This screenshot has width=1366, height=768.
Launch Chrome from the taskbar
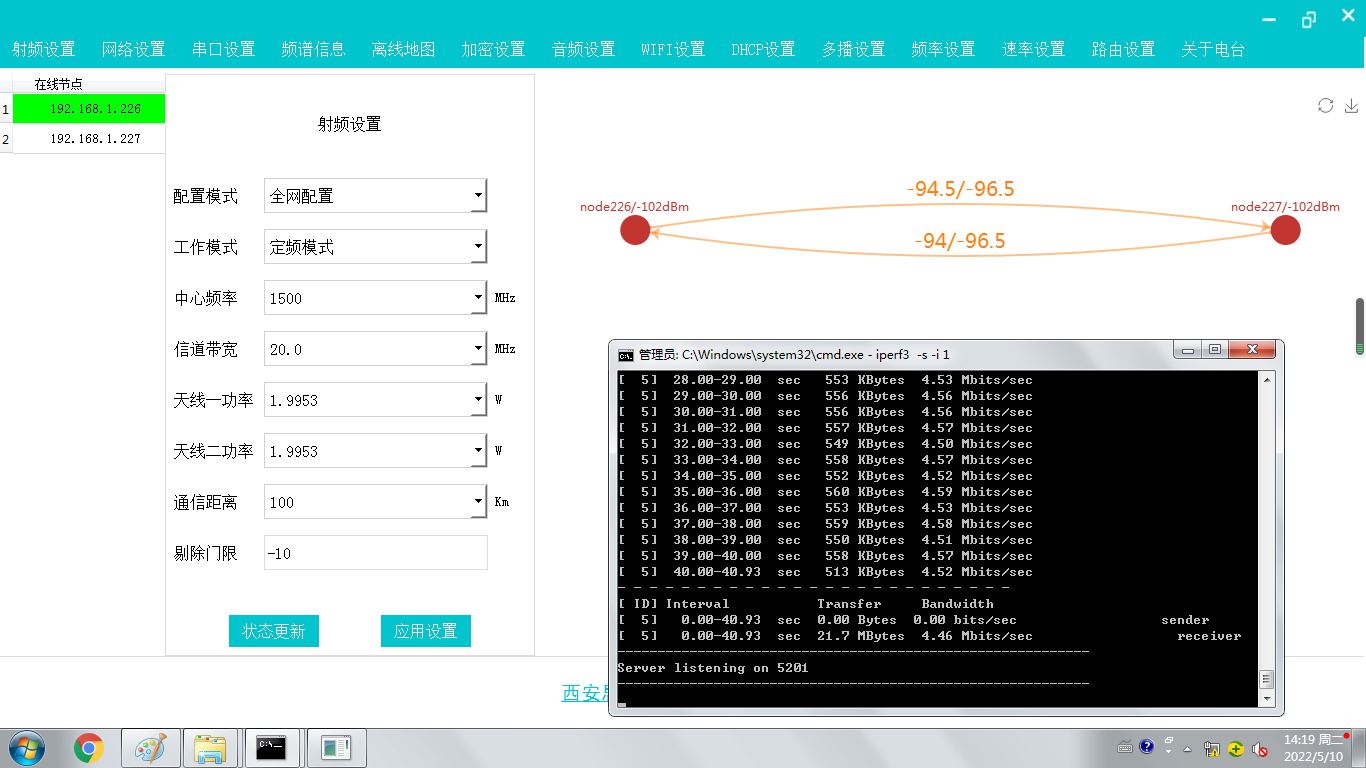[89, 748]
